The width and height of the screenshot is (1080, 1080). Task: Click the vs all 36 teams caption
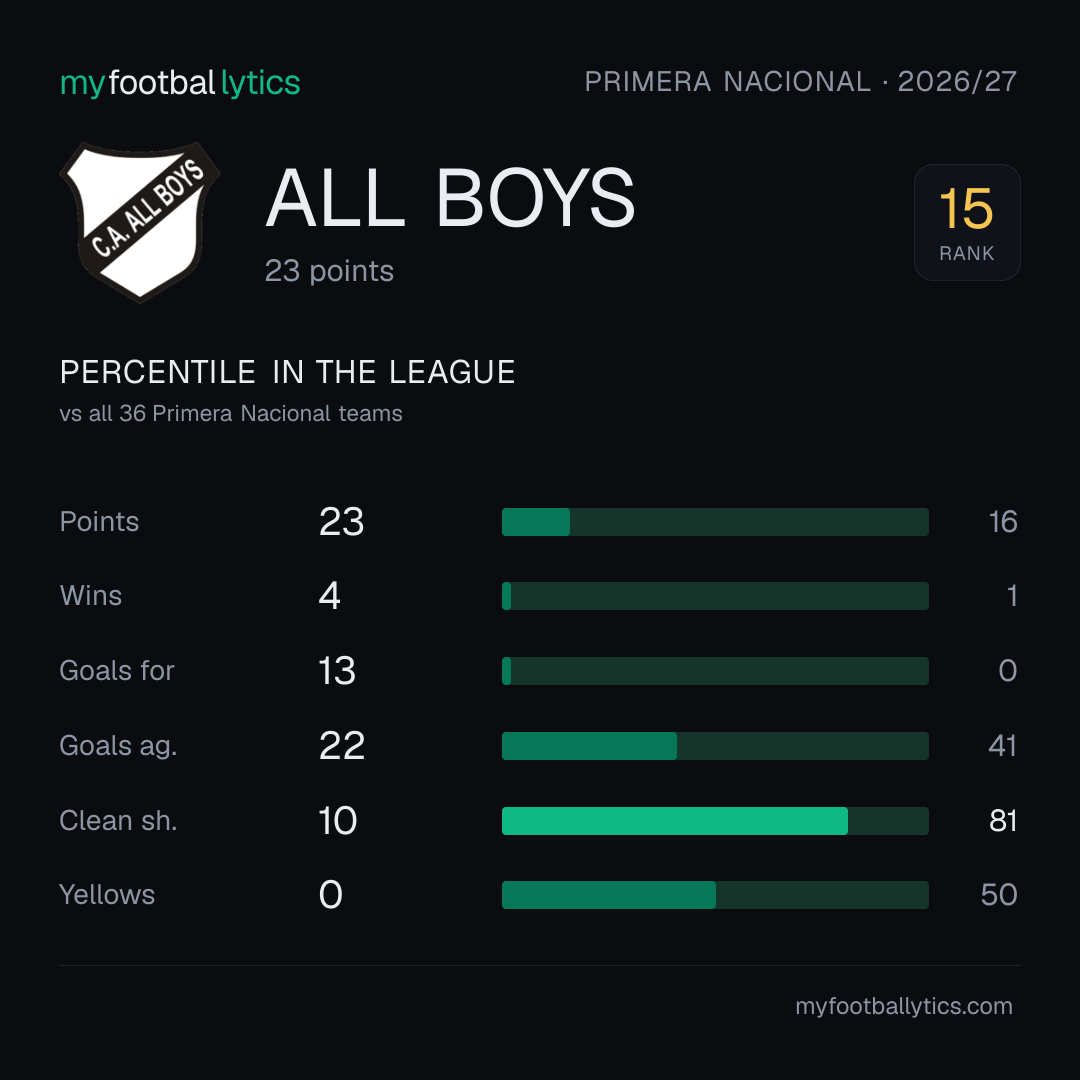231,414
